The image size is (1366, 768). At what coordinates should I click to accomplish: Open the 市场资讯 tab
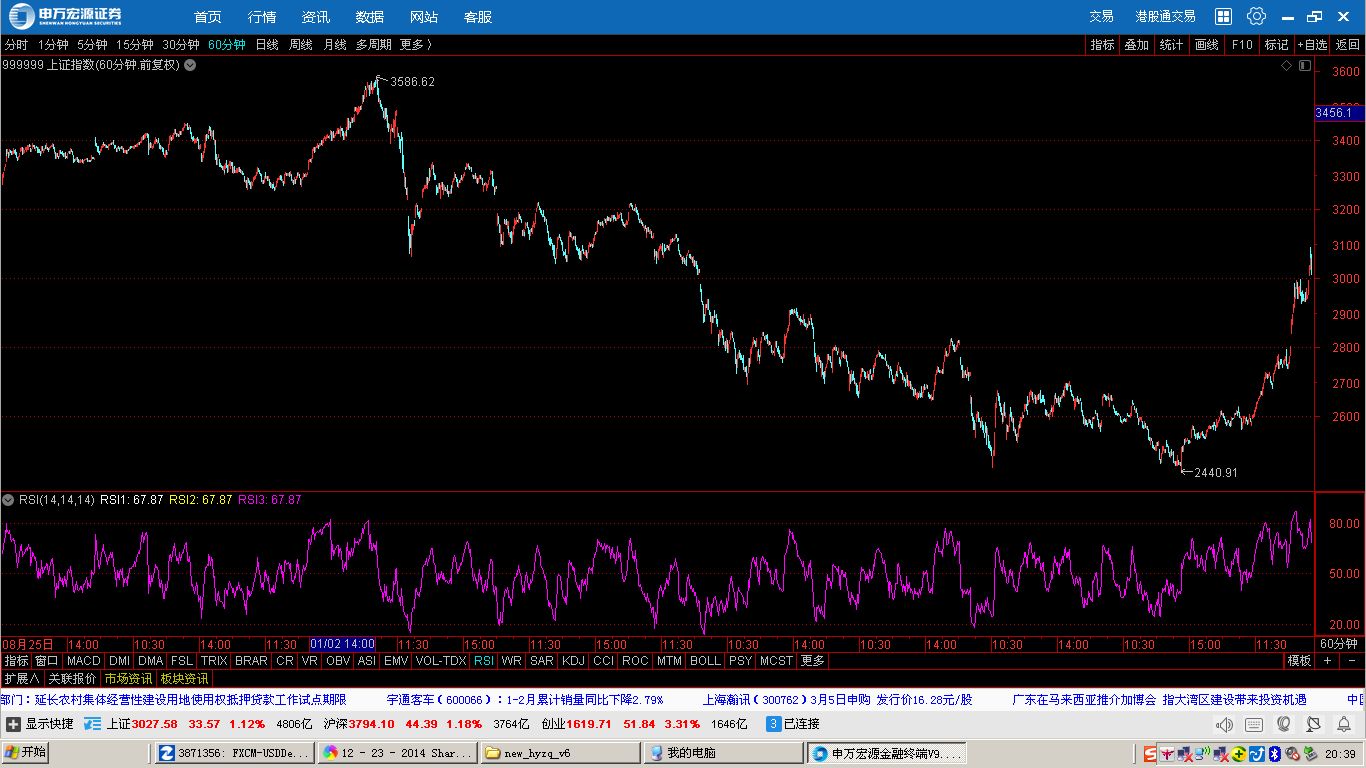pyautogui.click(x=128, y=679)
